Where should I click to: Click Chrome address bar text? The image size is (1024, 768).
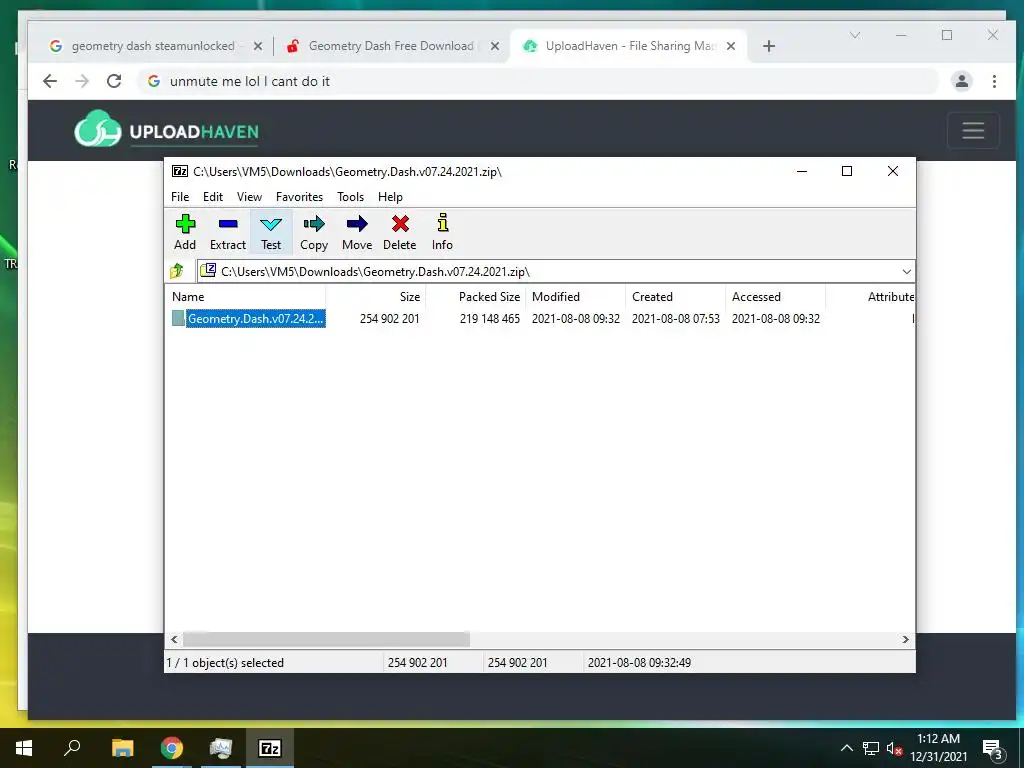coord(249,81)
